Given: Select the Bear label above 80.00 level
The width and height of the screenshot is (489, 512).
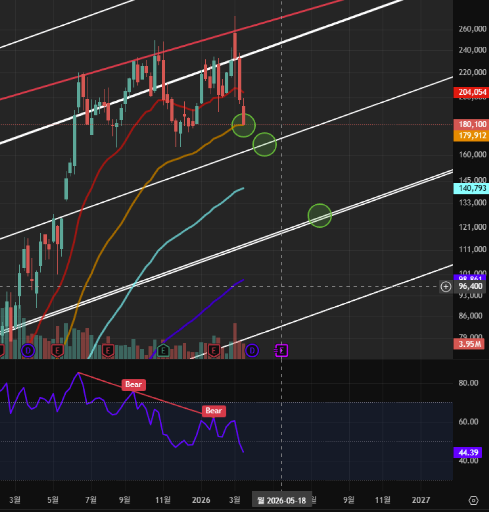Looking at the screenshot, I should pyautogui.click(x=133, y=385).
